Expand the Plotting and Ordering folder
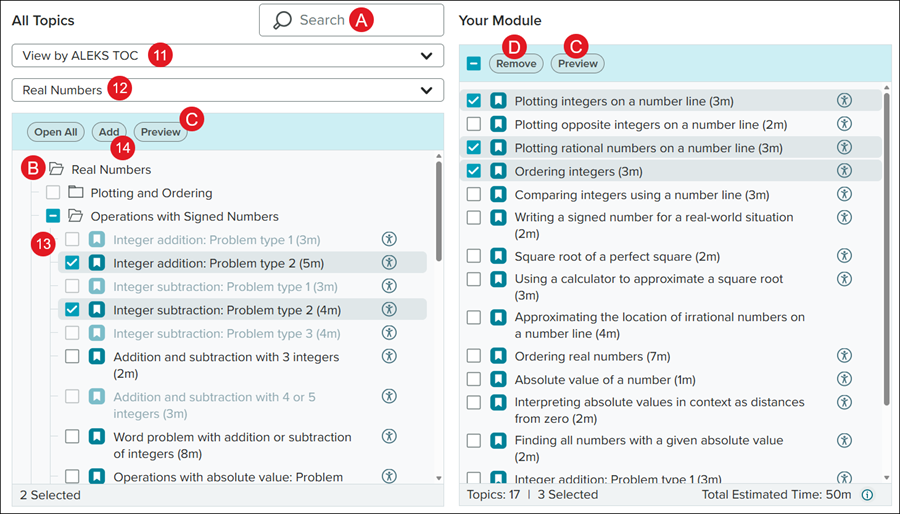900x514 pixels. click(x=77, y=193)
